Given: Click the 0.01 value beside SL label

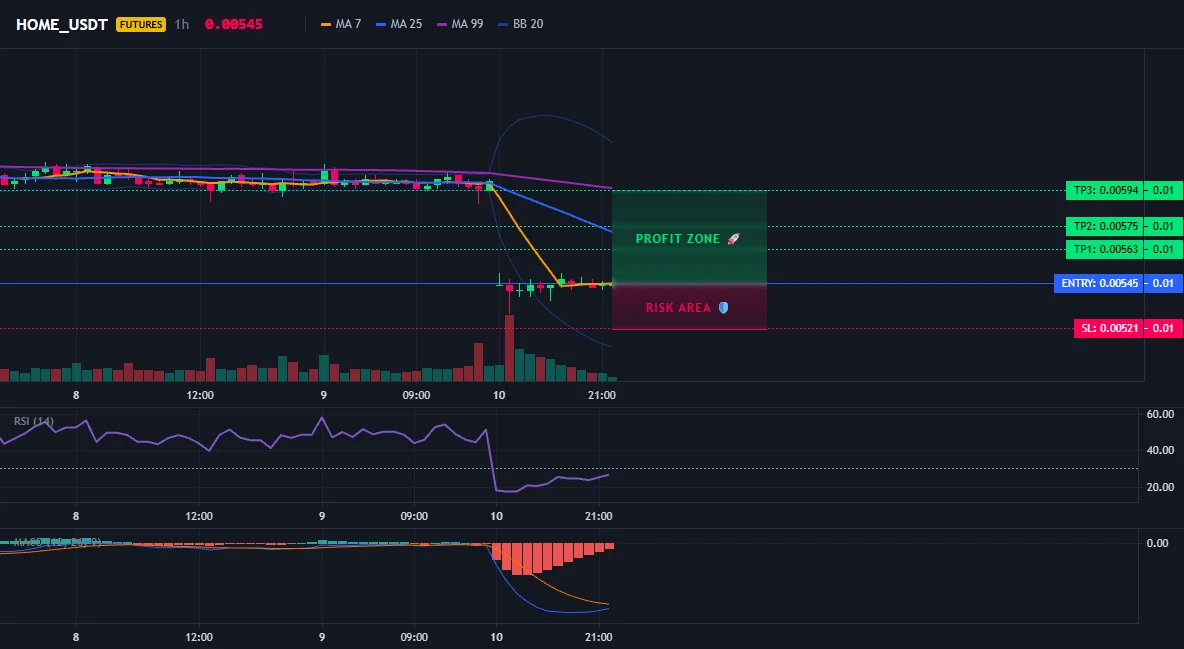Looking at the screenshot, I should 1163,329.
